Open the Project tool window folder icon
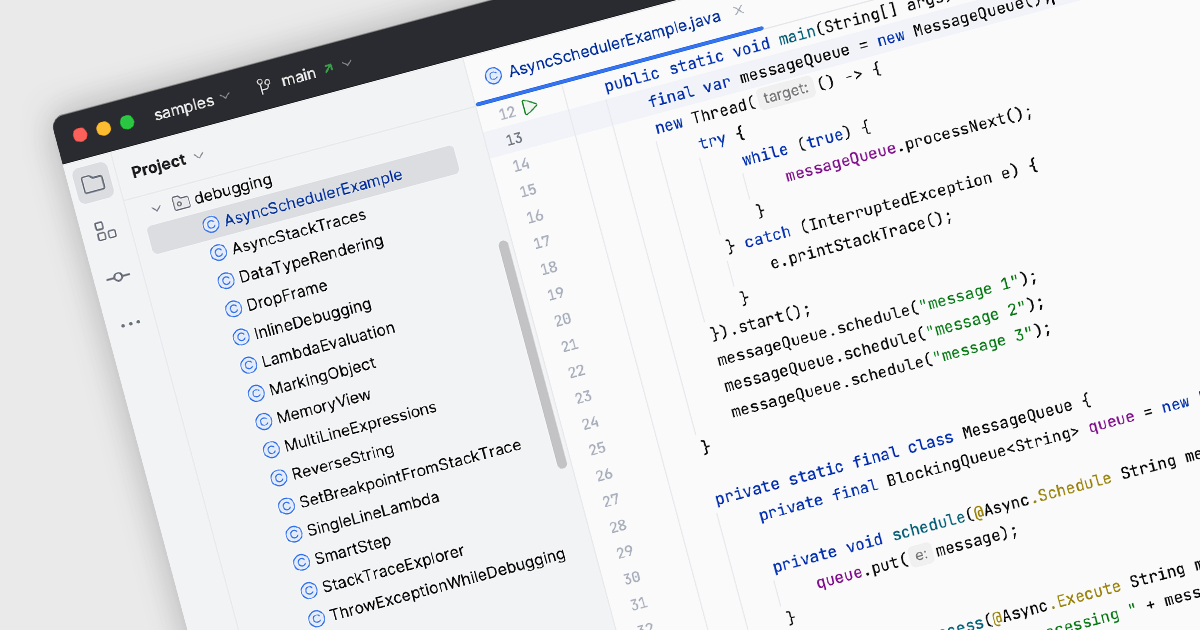This screenshot has width=1200, height=630. click(93, 183)
